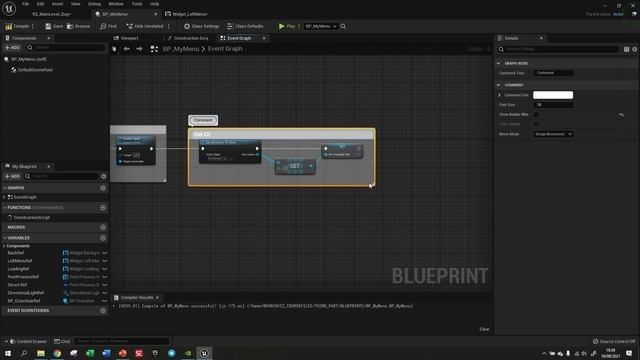This screenshot has width=640, height=360.
Task: Click the graph overview icon beside breadcrumb
Action: (154, 49)
